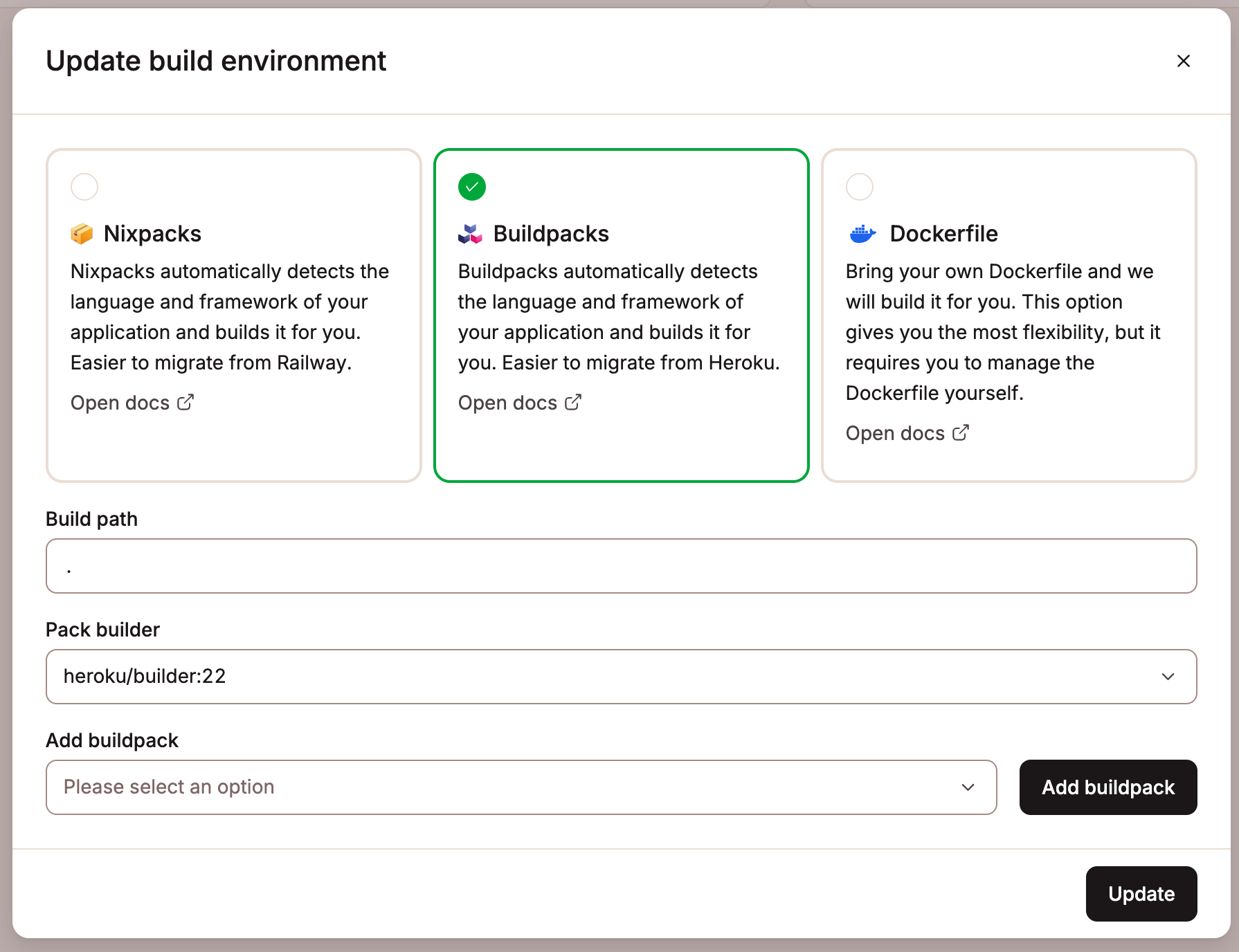Click inside the Build path input field

coord(621,566)
